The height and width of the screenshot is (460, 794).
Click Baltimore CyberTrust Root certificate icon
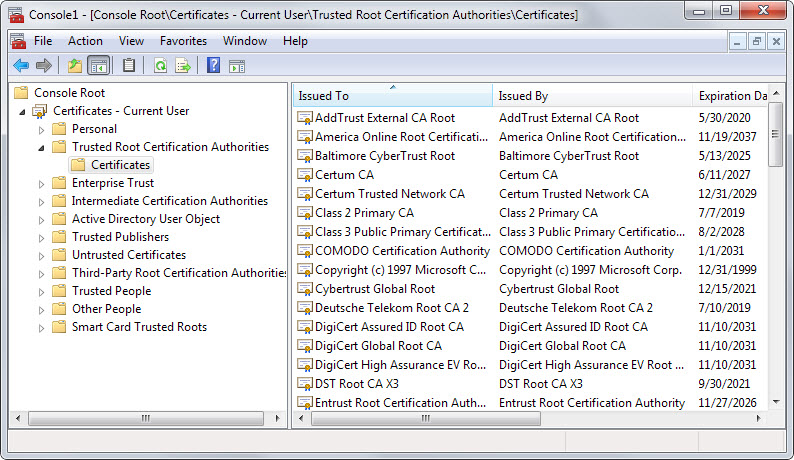point(305,156)
